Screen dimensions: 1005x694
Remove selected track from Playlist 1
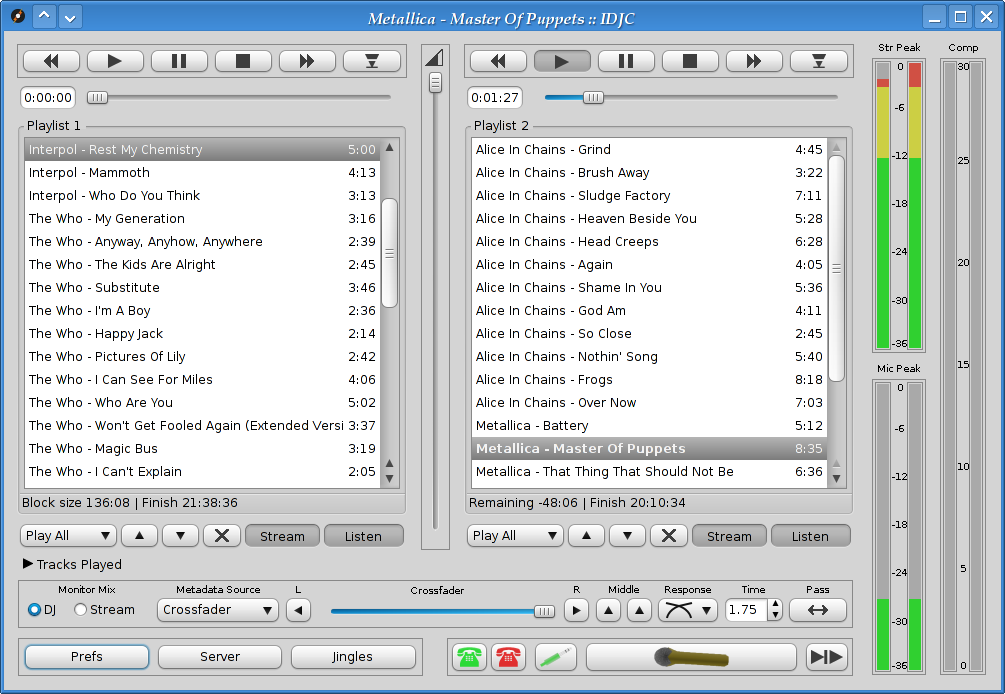coord(222,536)
